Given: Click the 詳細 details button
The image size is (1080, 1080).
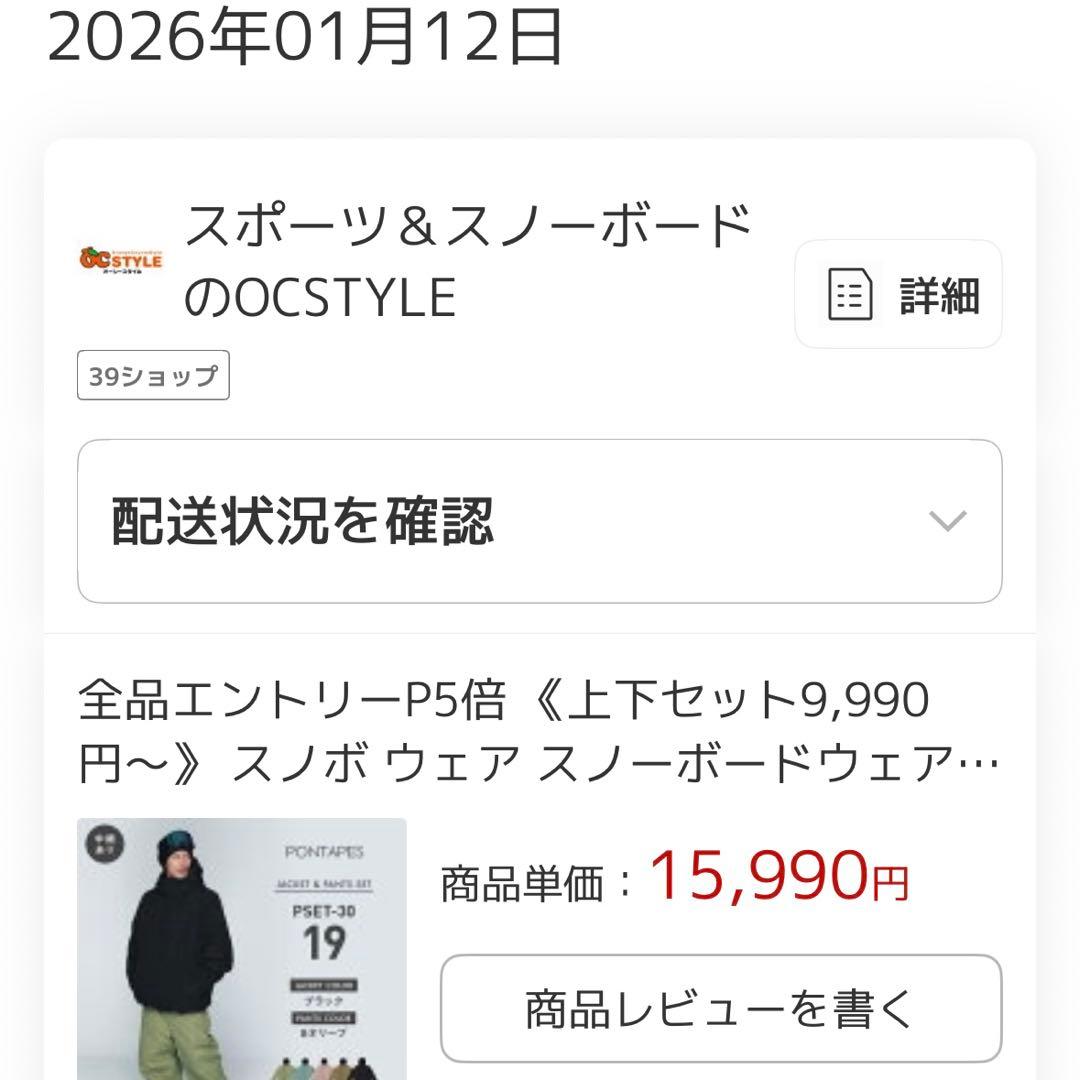Looking at the screenshot, I should pyautogui.click(x=897, y=293).
